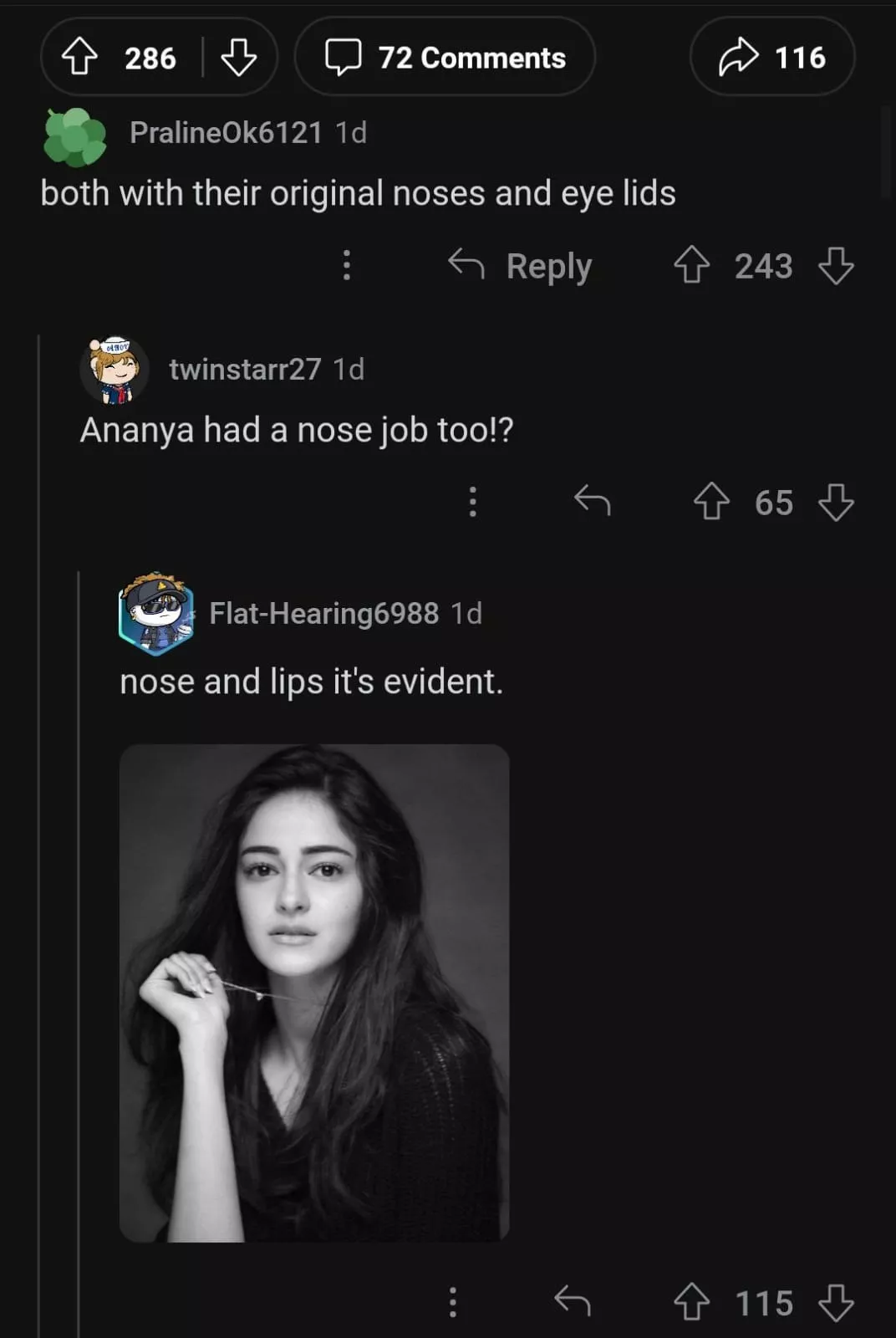Viewport: 896px width, 1338px height.
Task: Downvote twinstarr27's comment
Action: pos(836,502)
